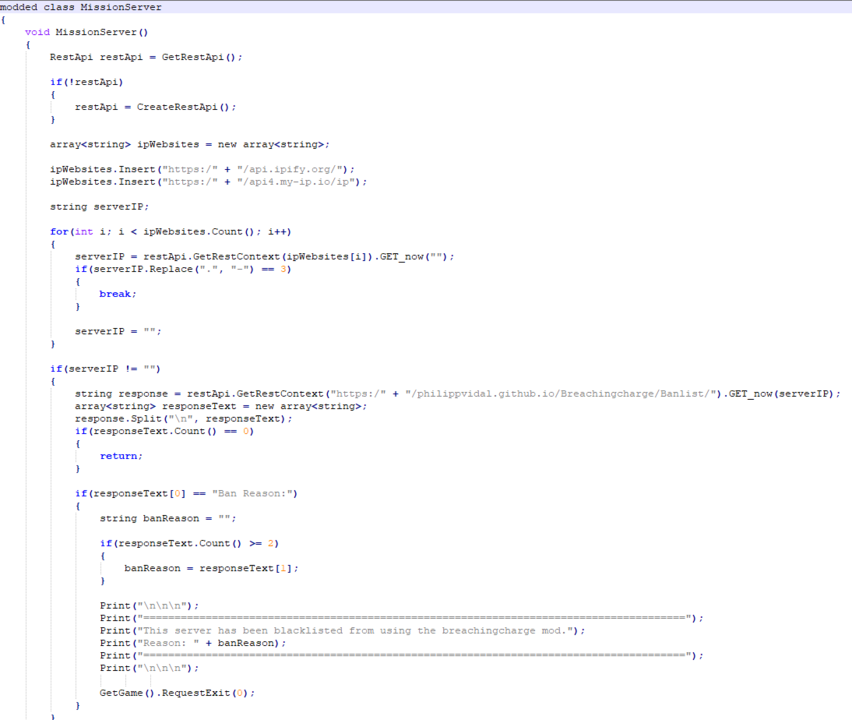This screenshot has height=720, width=852.
Task: Select the 'void MissionServer()' constructor line
Action: click(x=86, y=32)
